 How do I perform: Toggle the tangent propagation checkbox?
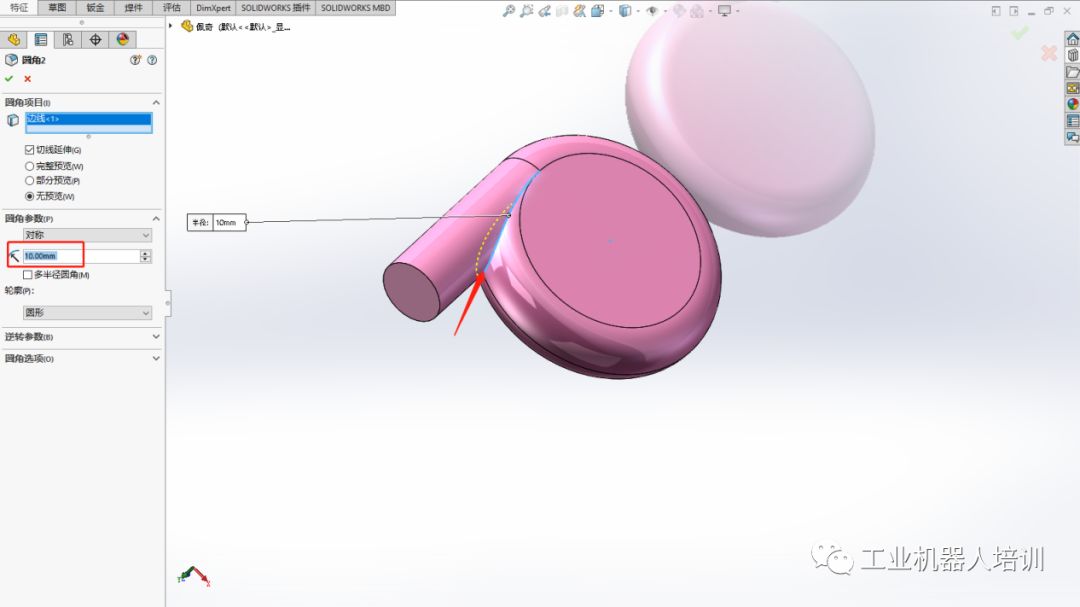point(29,150)
